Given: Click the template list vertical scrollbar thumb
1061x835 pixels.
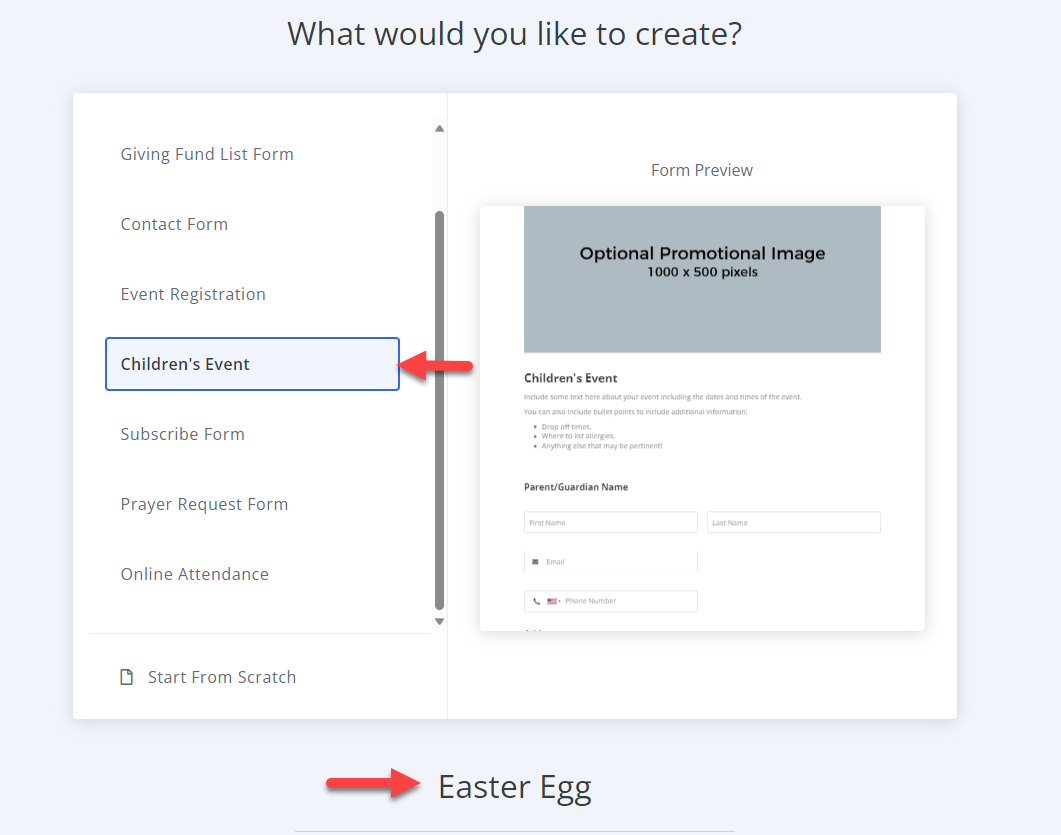Looking at the screenshot, I should pyautogui.click(x=439, y=411).
